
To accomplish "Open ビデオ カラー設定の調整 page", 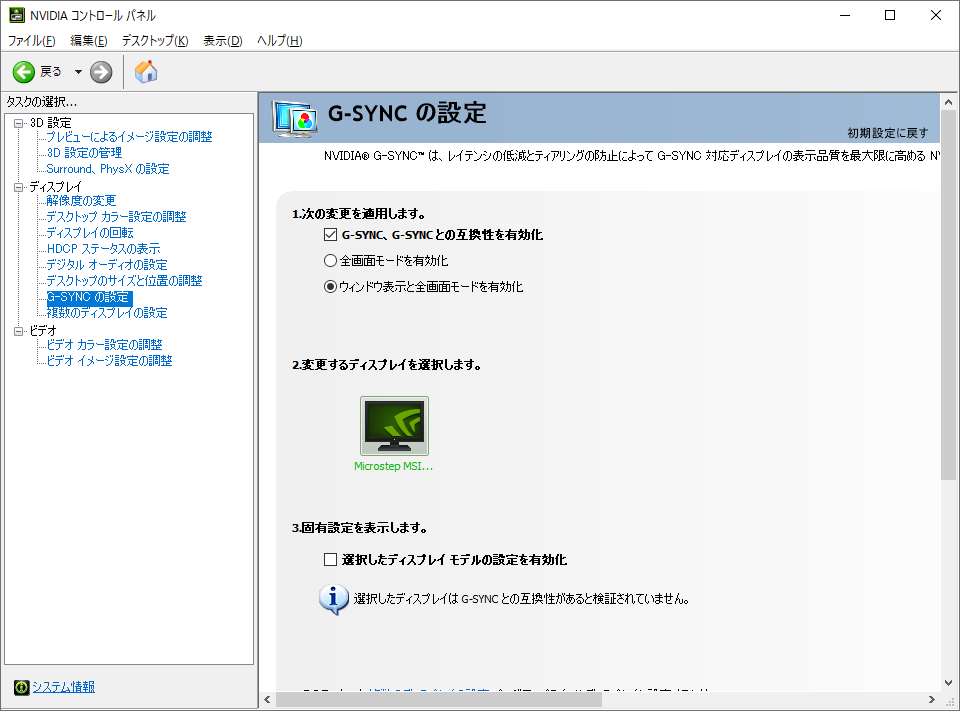I will pos(105,345).
